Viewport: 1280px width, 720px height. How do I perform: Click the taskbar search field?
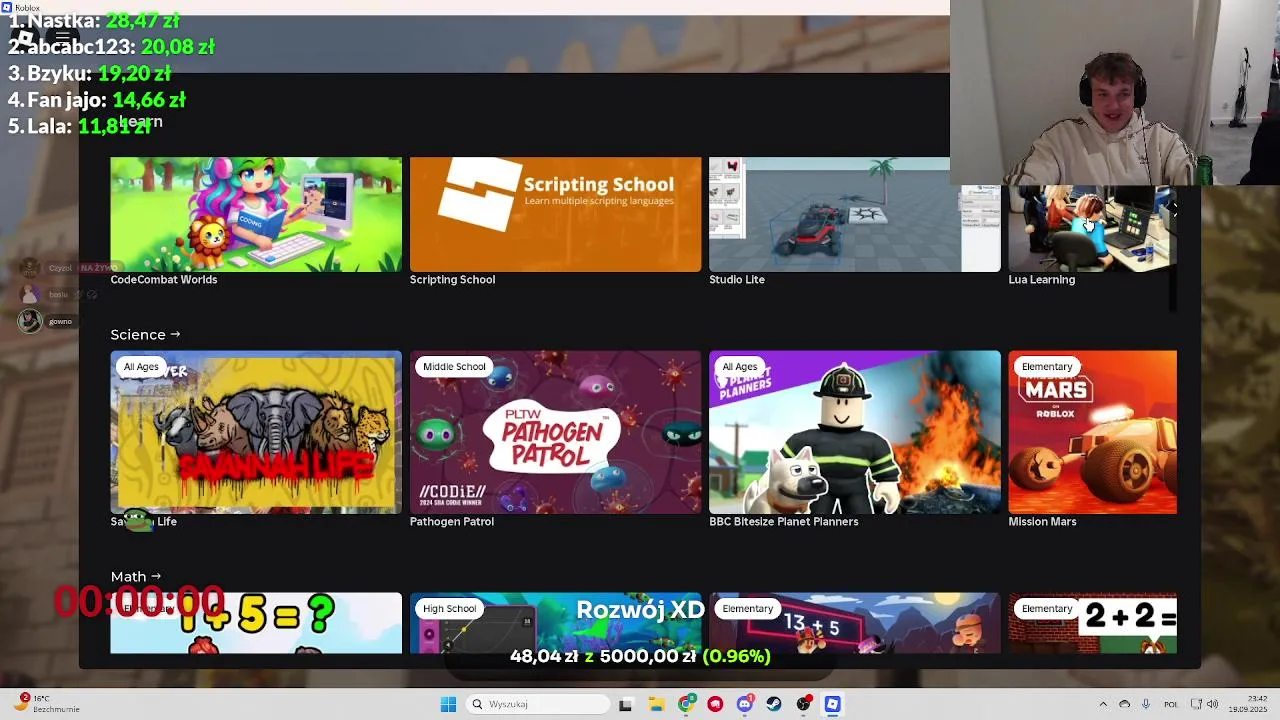[539, 704]
